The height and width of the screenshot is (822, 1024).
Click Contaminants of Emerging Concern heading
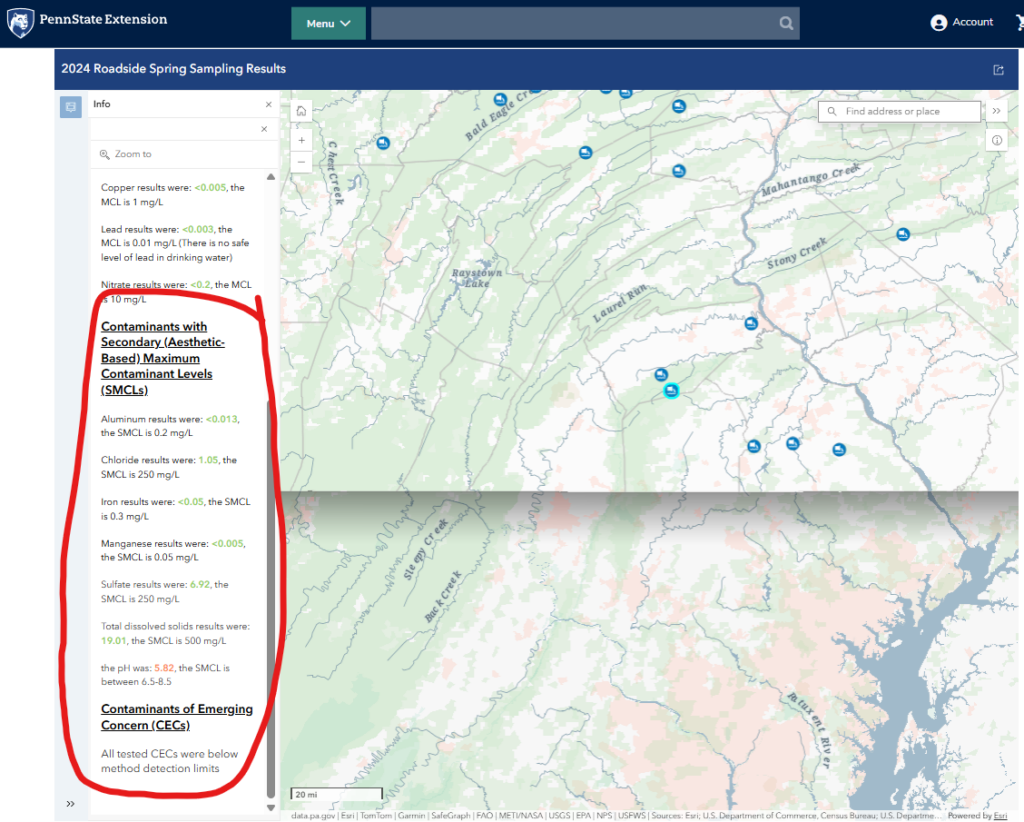(176, 717)
